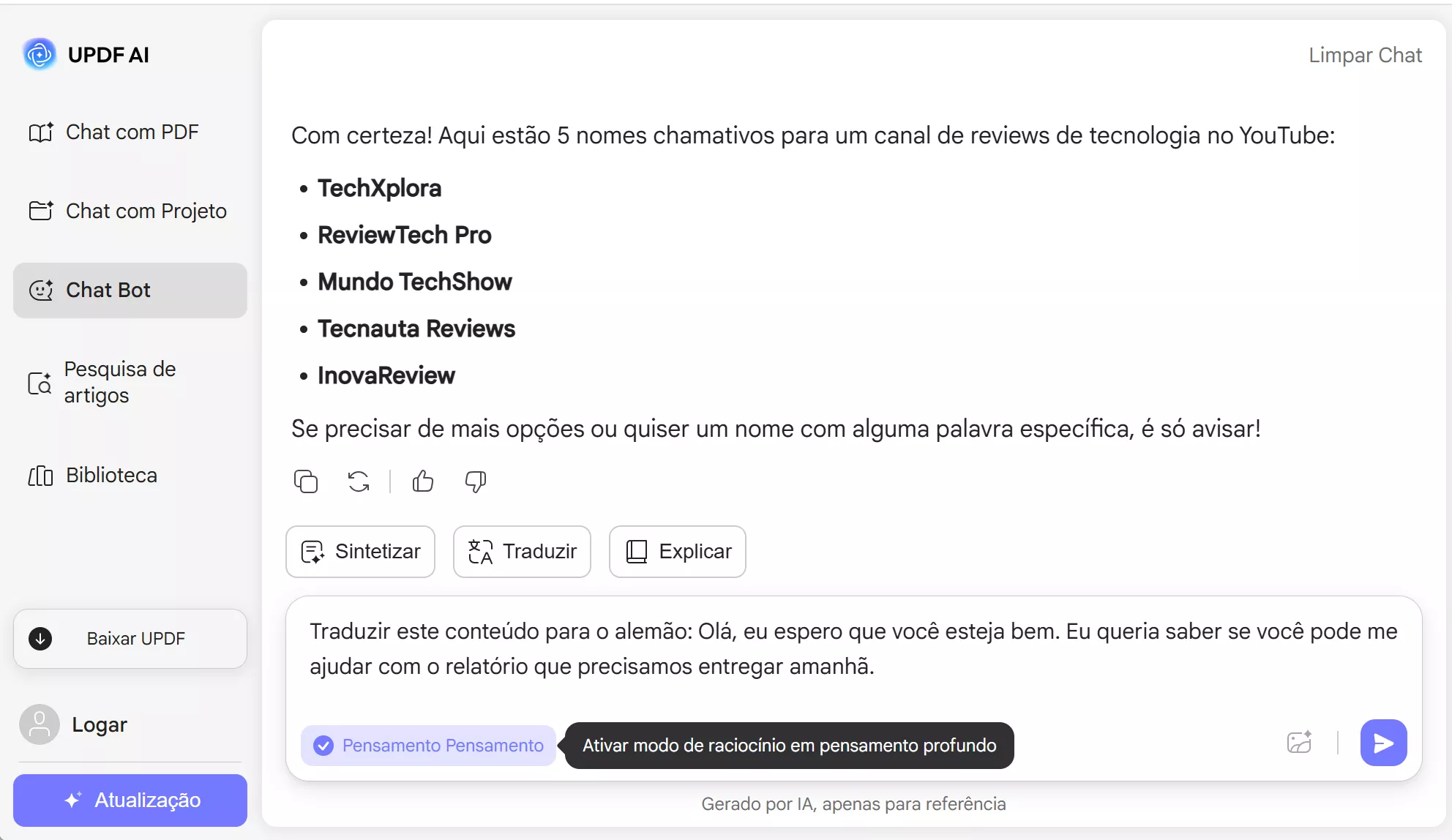Switch to Chat com PDF
Image resolution: width=1452 pixels, height=840 pixels.
[132, 132]
